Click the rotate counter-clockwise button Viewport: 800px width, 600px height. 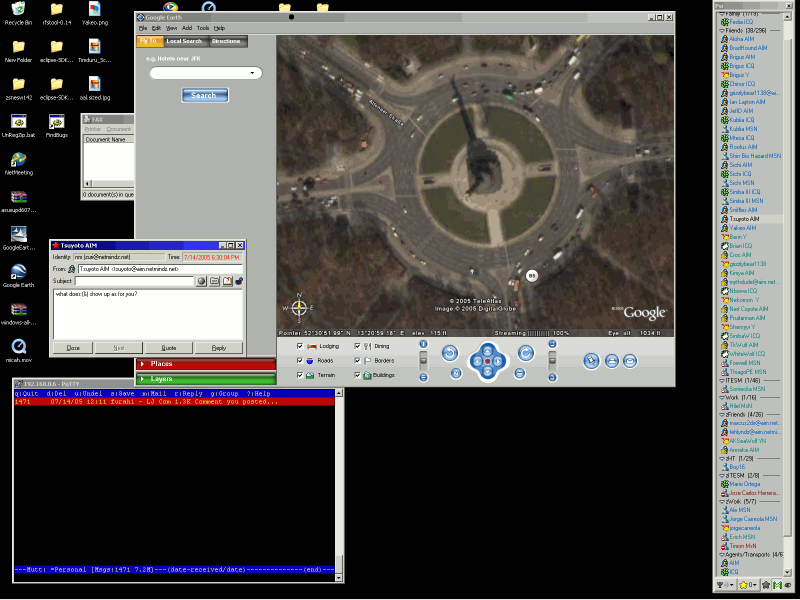coord(450,353)
